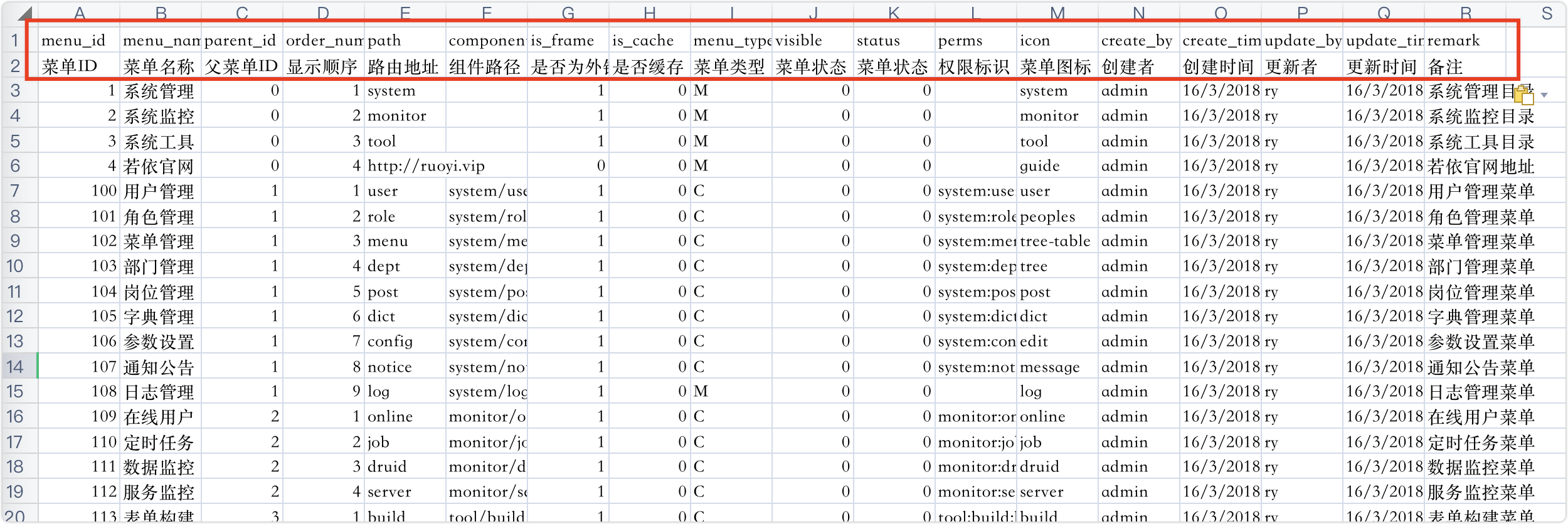Screen dimensions: 1568x524
Task: Click the 菜单图标 cell
Action: (x=1057, y=66)
